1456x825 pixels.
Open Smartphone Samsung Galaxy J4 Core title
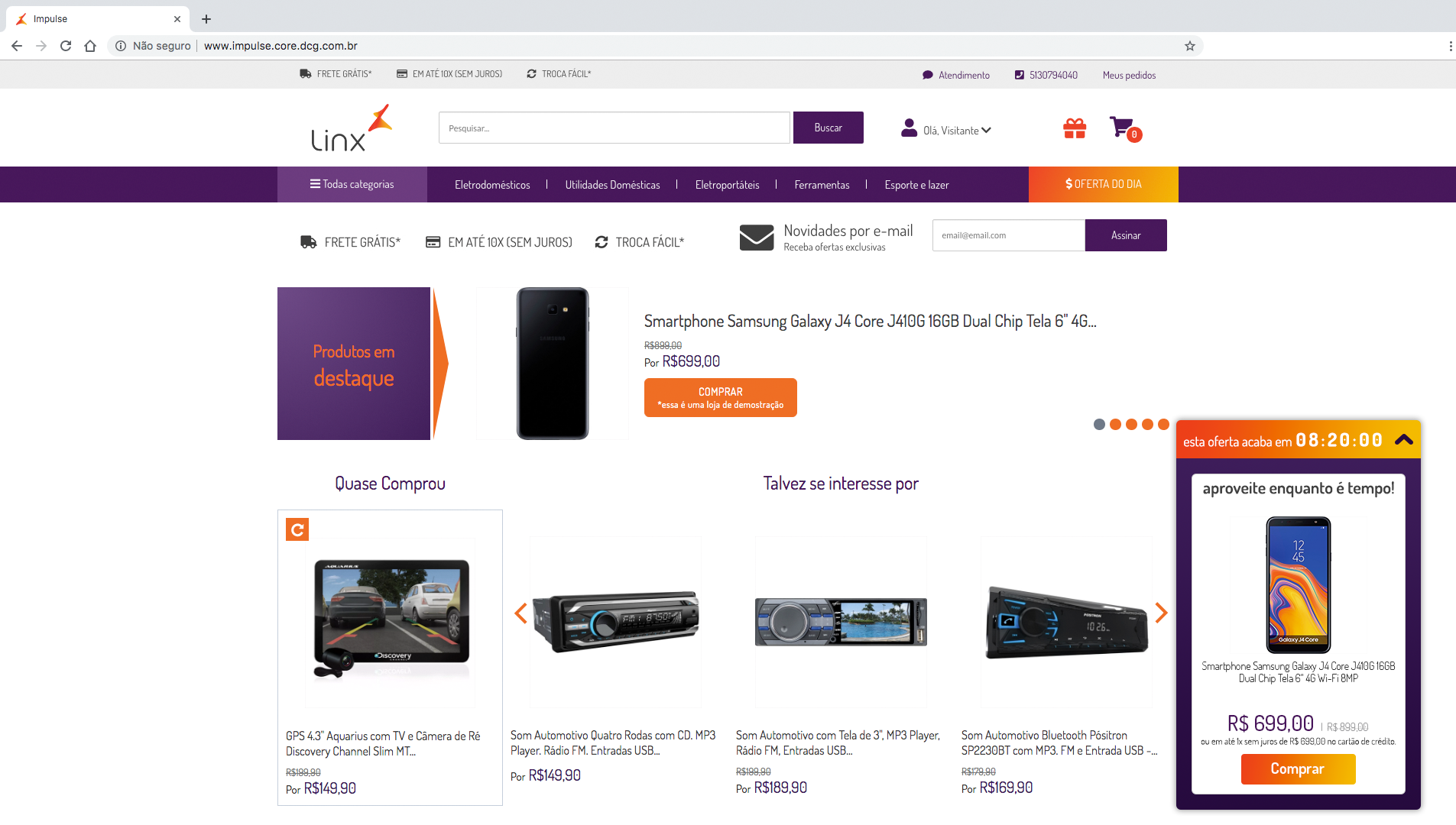(870, 321)
